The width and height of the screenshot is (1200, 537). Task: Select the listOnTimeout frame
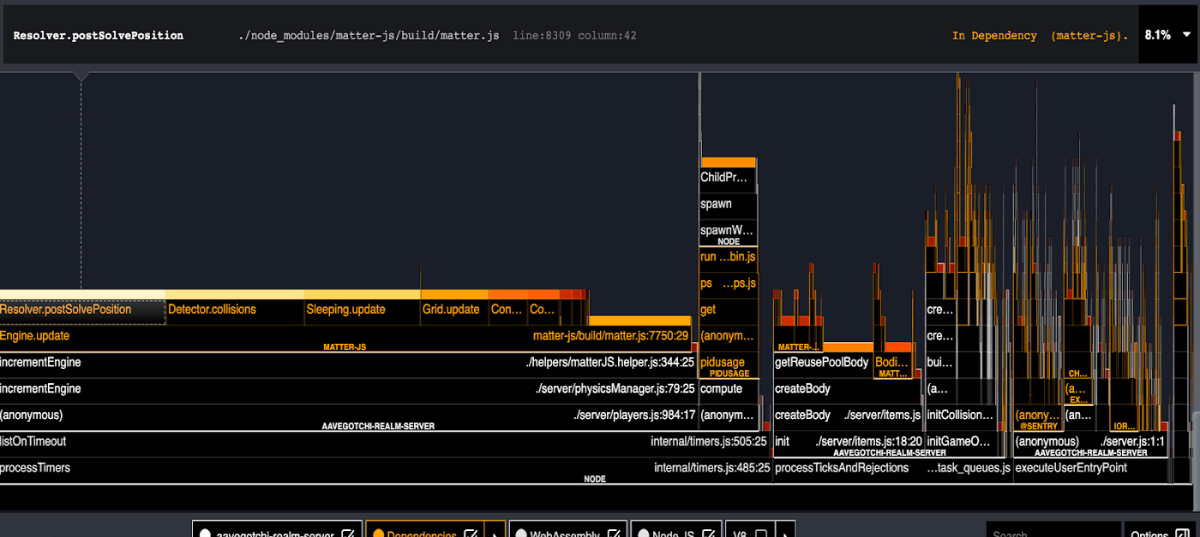click(385, 442)
